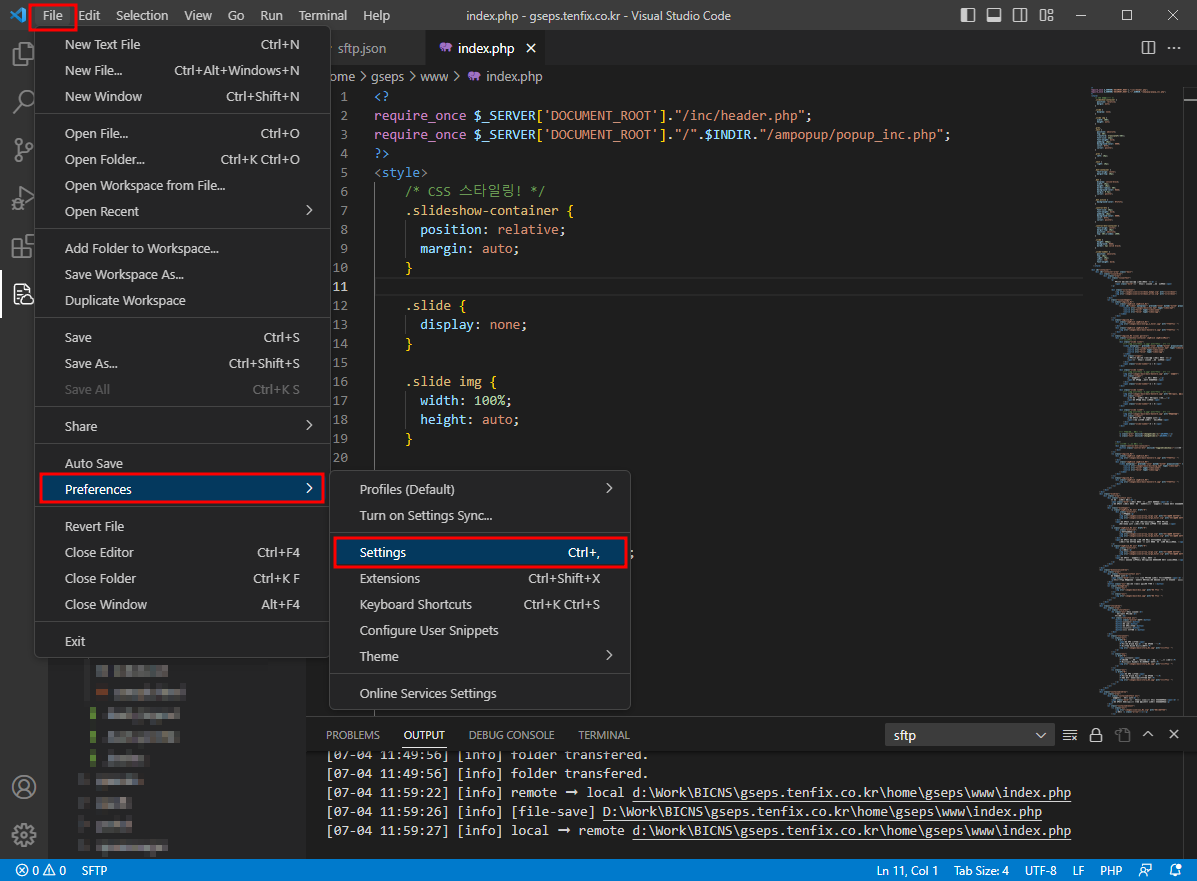Clear the output panel
Screen dimensions: 1197x881
[1070, 735]
